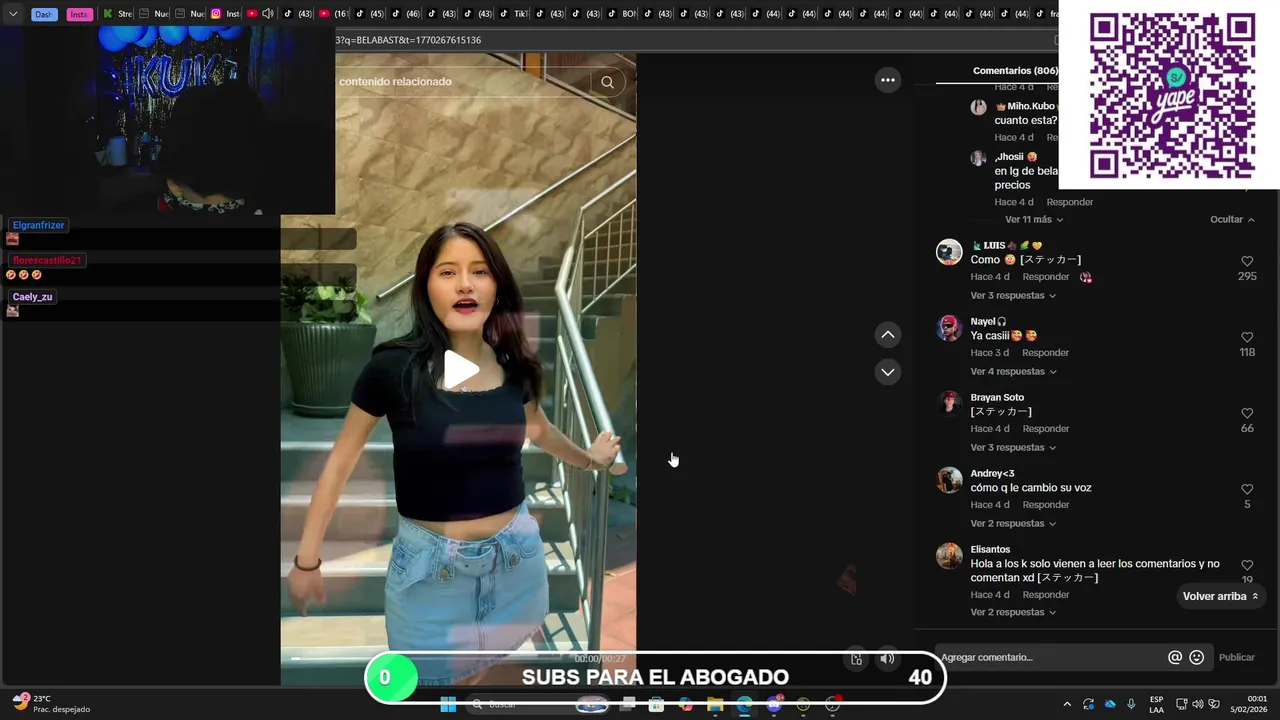Click the Publicar button
This screenshot has width=1280, height=720.
click(1236, 657)
